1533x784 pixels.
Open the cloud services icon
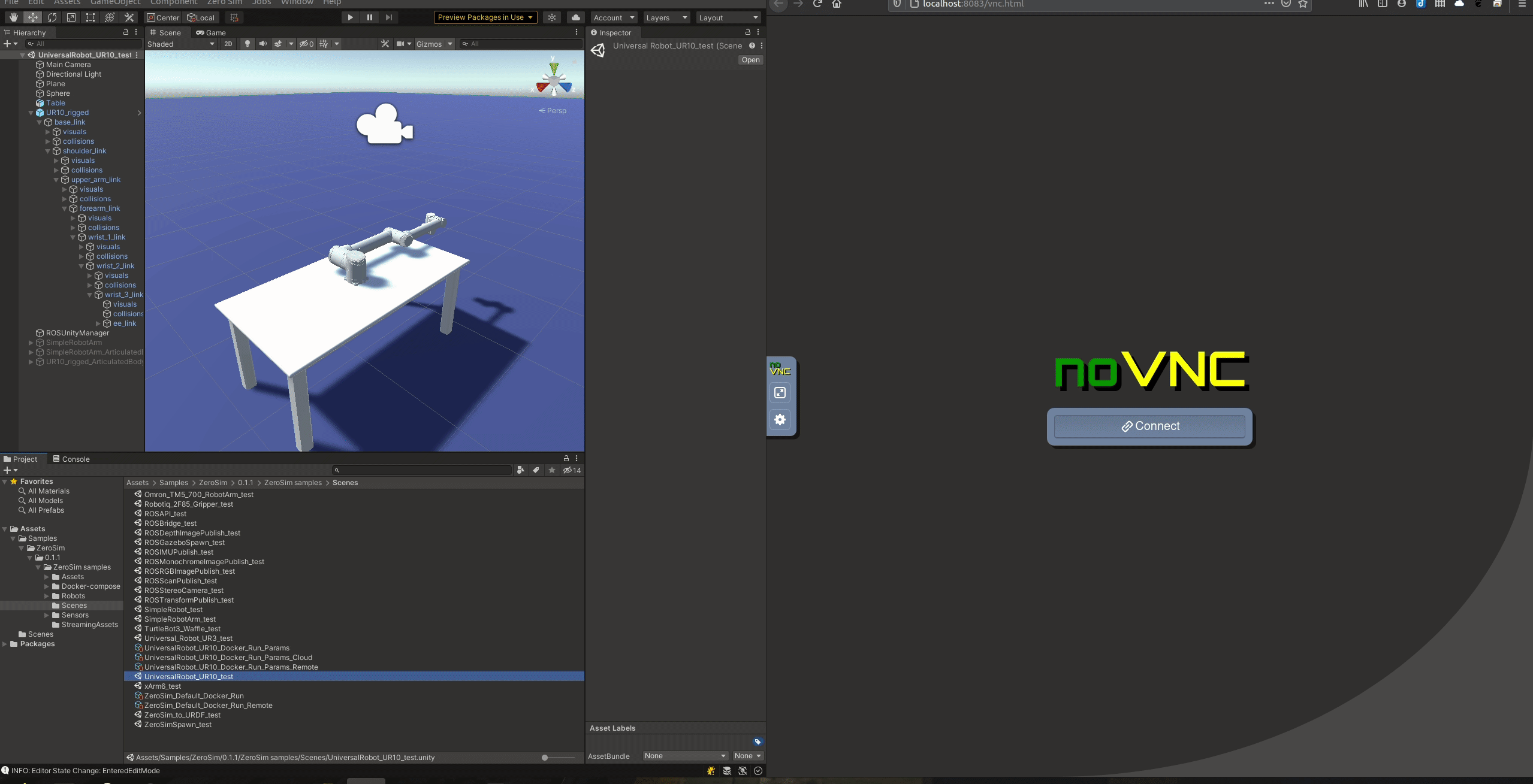[575, 17]
